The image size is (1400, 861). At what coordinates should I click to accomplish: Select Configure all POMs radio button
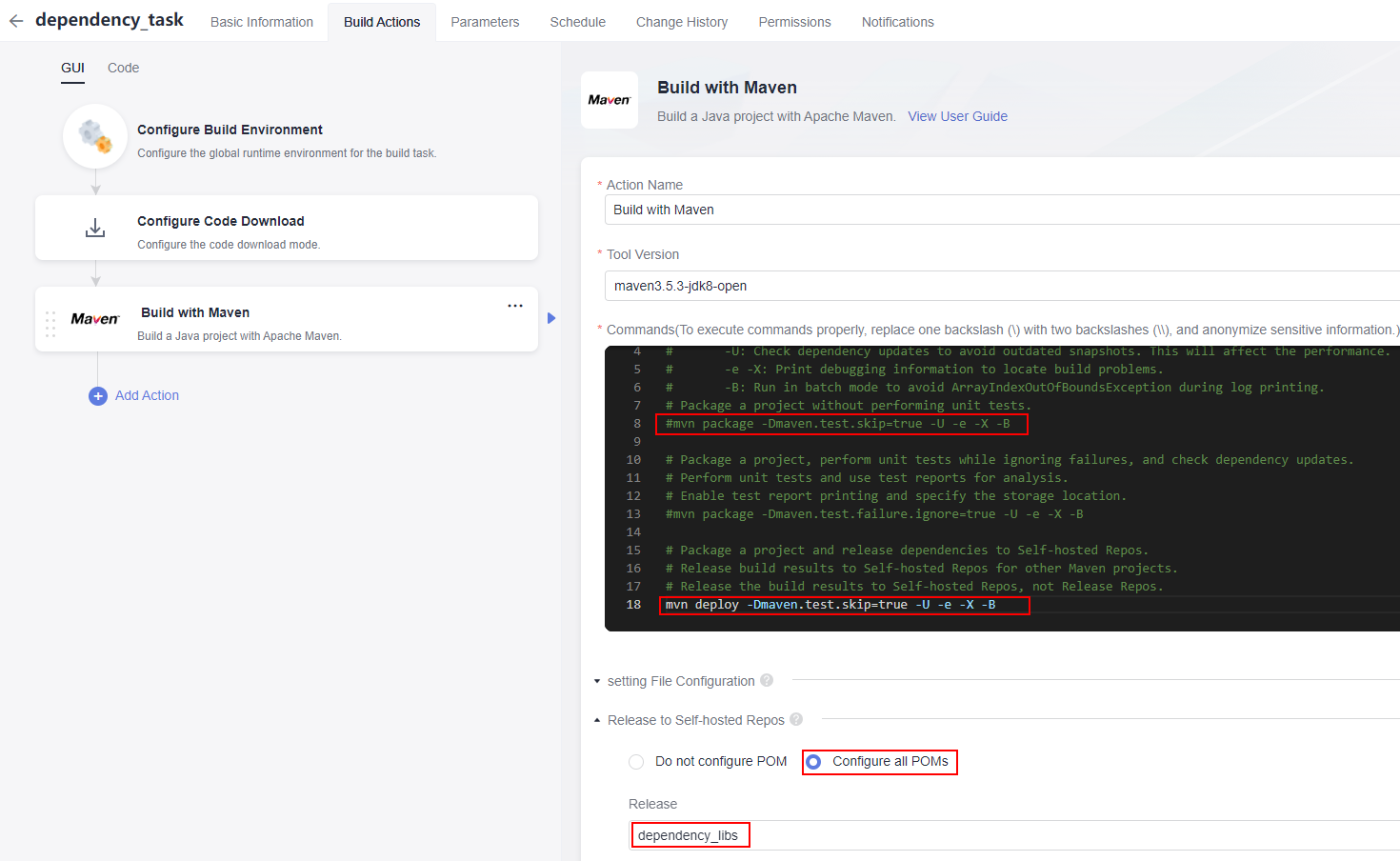[813, 762]
